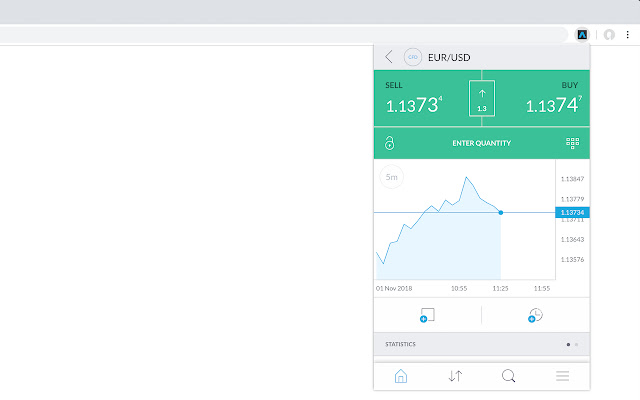
Task: Open the browser three-dot menu
Action: pos(628,35)
